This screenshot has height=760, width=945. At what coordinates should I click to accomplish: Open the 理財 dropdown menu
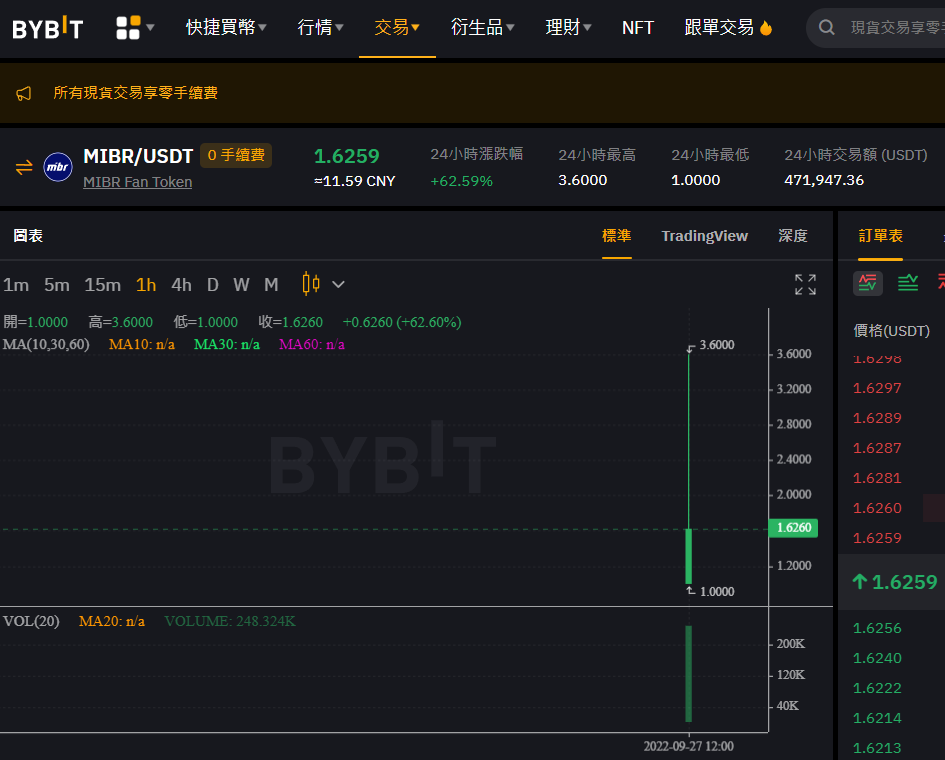click(x=568, y=28)
